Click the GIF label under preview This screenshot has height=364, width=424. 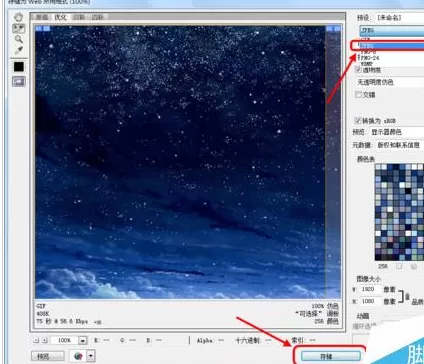tap(41, 306)
